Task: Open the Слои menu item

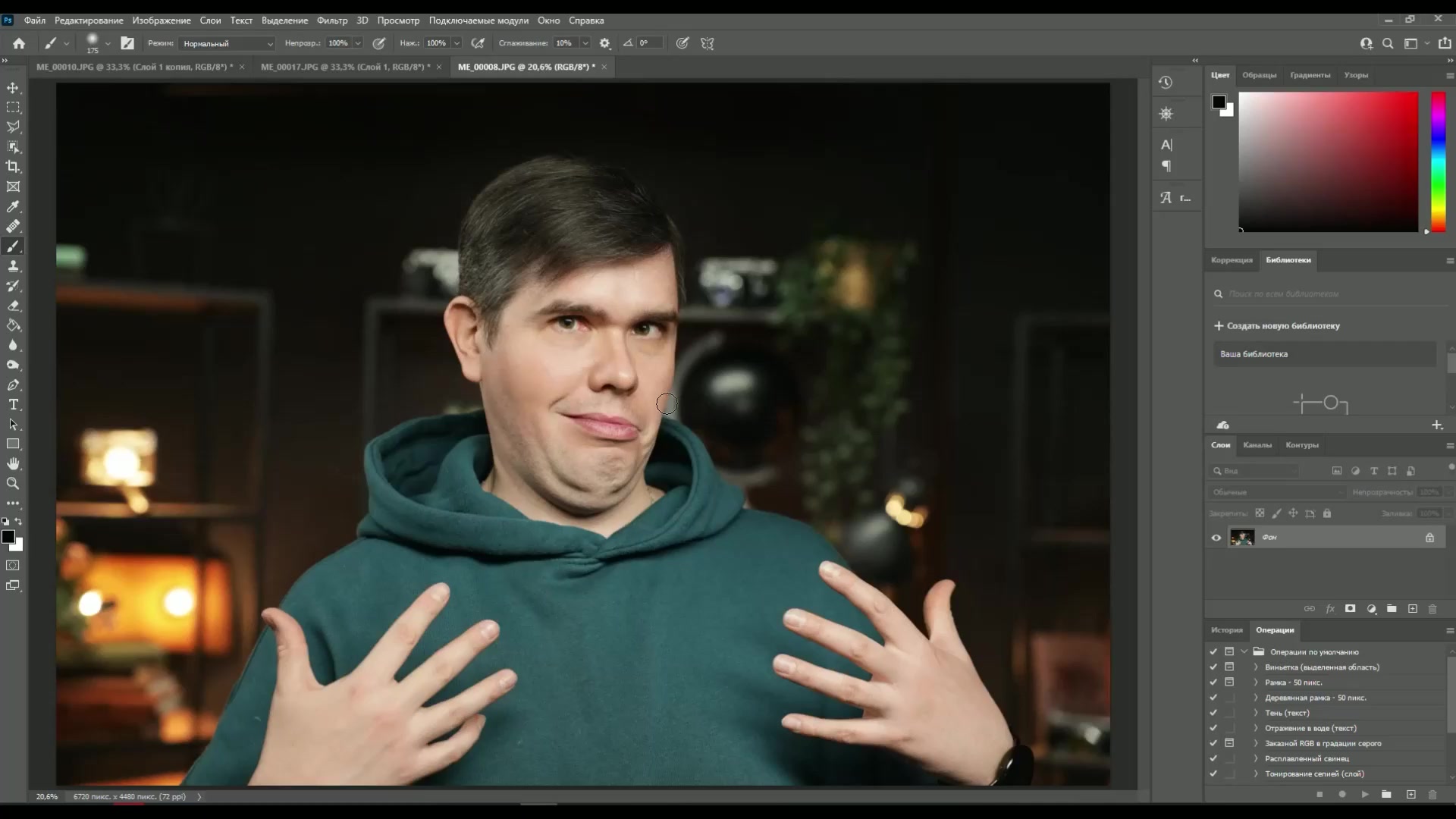Action: pyautogui.click(x=211, y=20)
